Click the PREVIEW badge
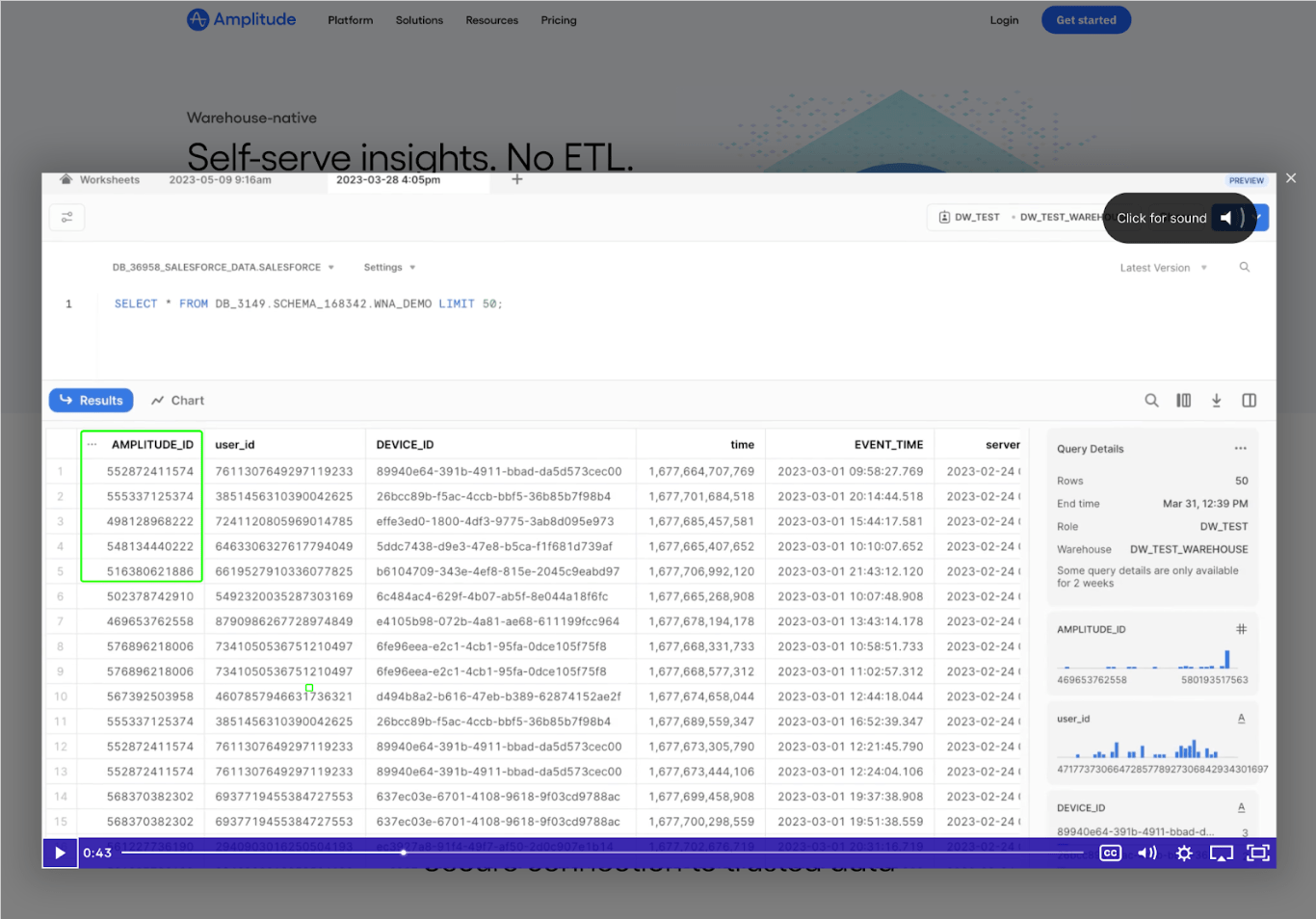The image size is (1316, 919). tap(1246, 180)
